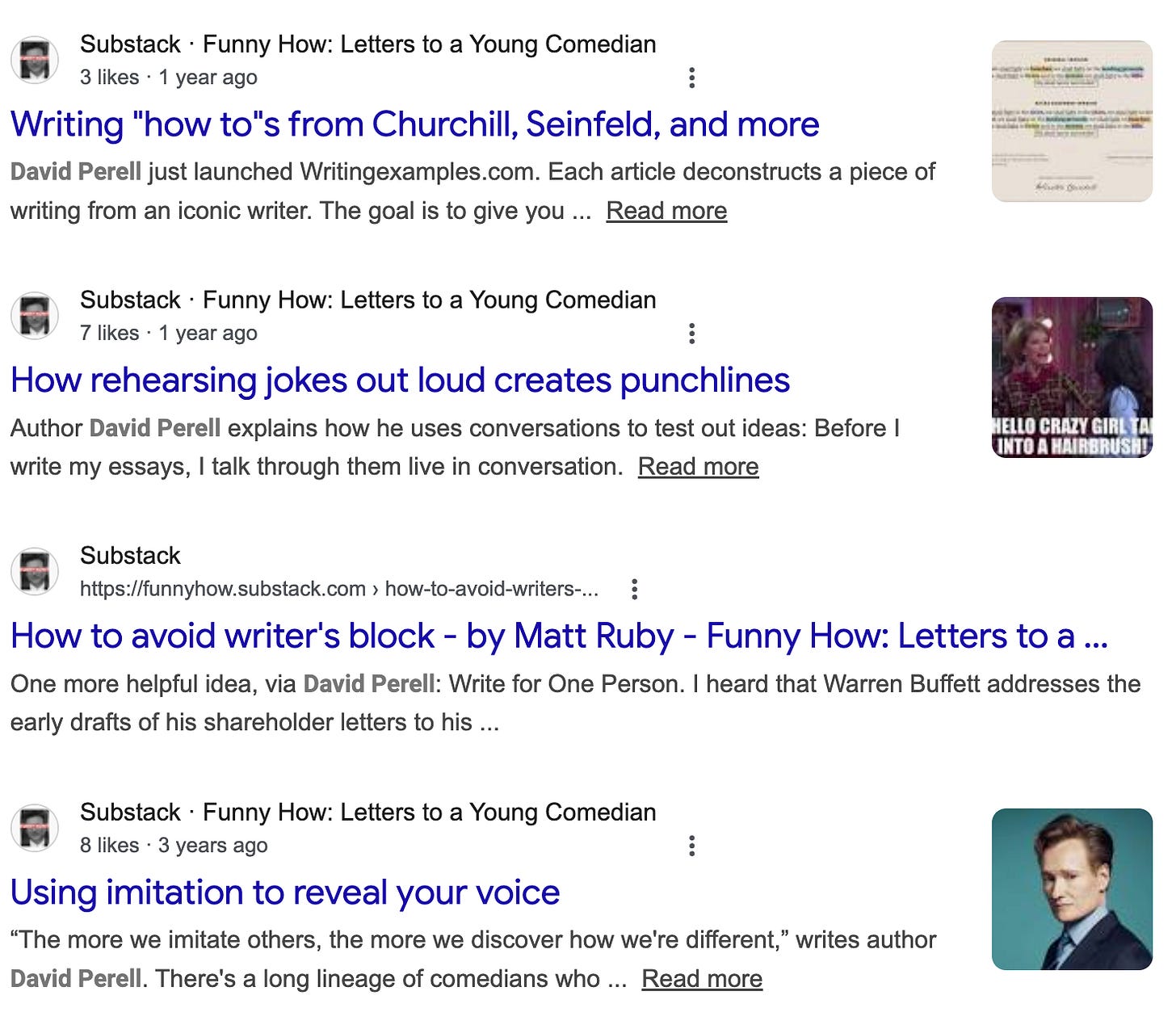Click the 'Hello crazy girl' hairbrush meme thumbnail
The image size is (1176, 1029).
tap(1072, 377)
